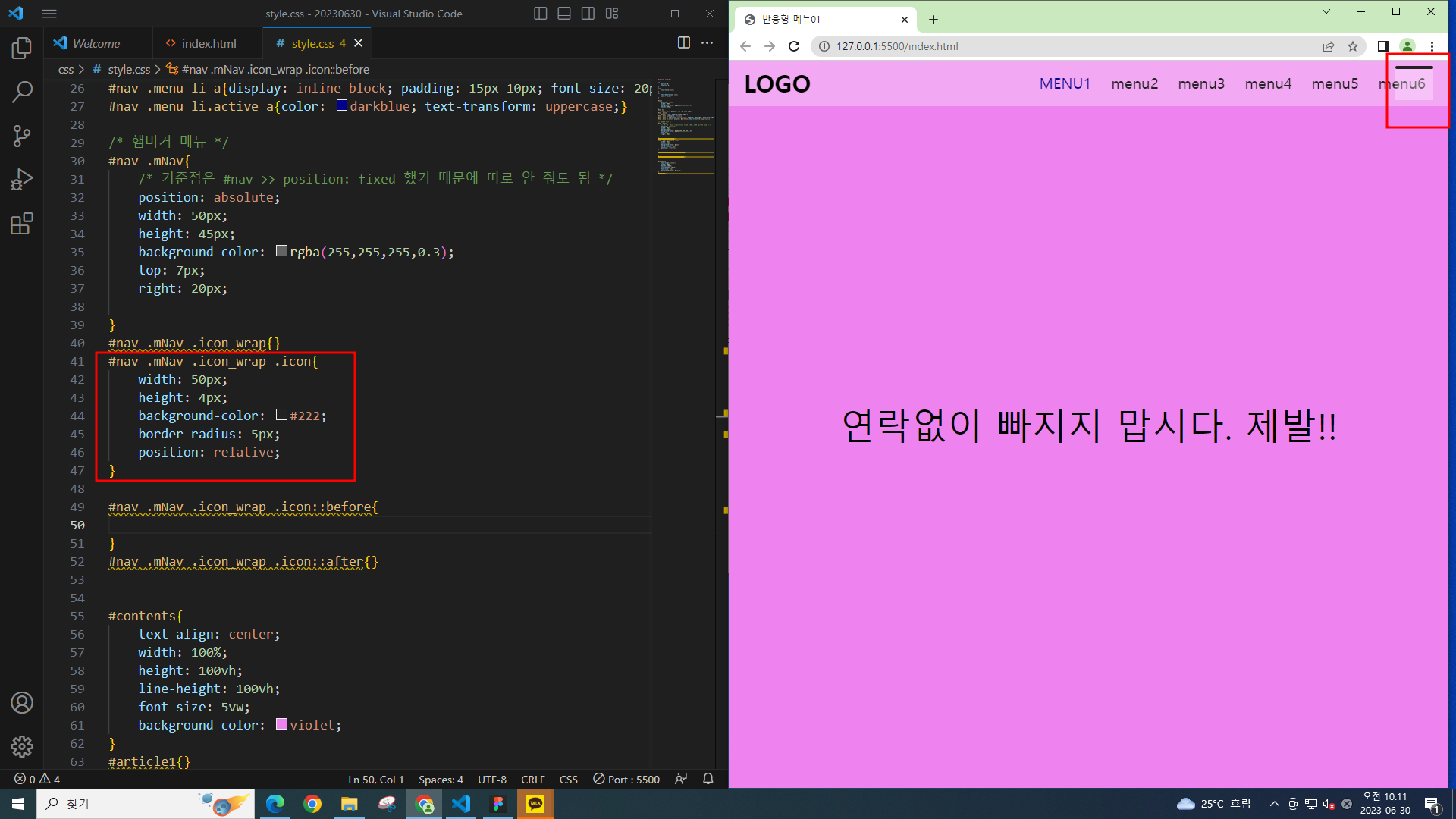Toggle the bottom panel layout button
Viewport: 1456px width, 819px height.
coord(564,14)
